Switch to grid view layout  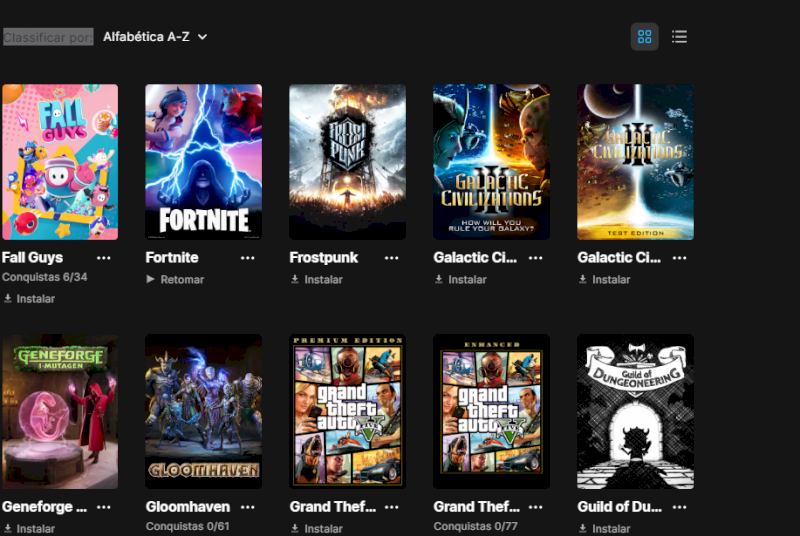pos(644,37)
